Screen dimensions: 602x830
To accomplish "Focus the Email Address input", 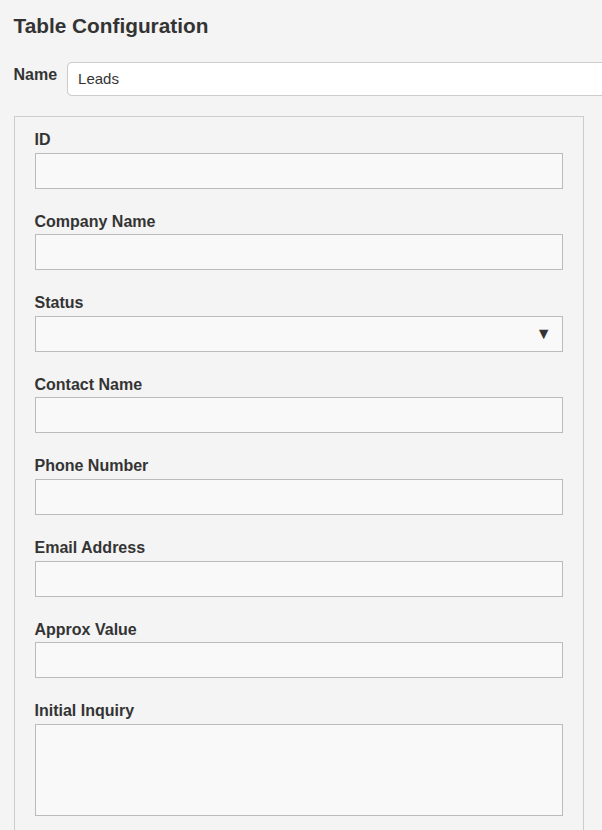I will pos(298,579).
